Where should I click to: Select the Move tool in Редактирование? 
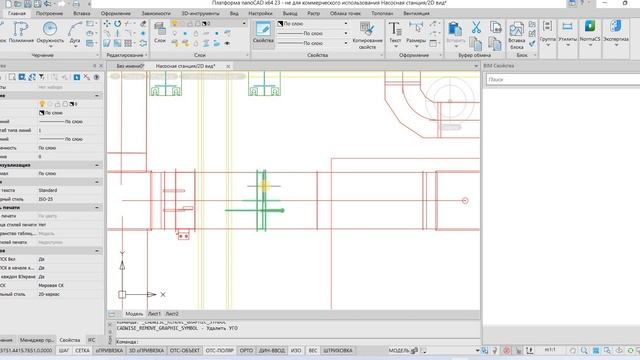pos(107,24)
